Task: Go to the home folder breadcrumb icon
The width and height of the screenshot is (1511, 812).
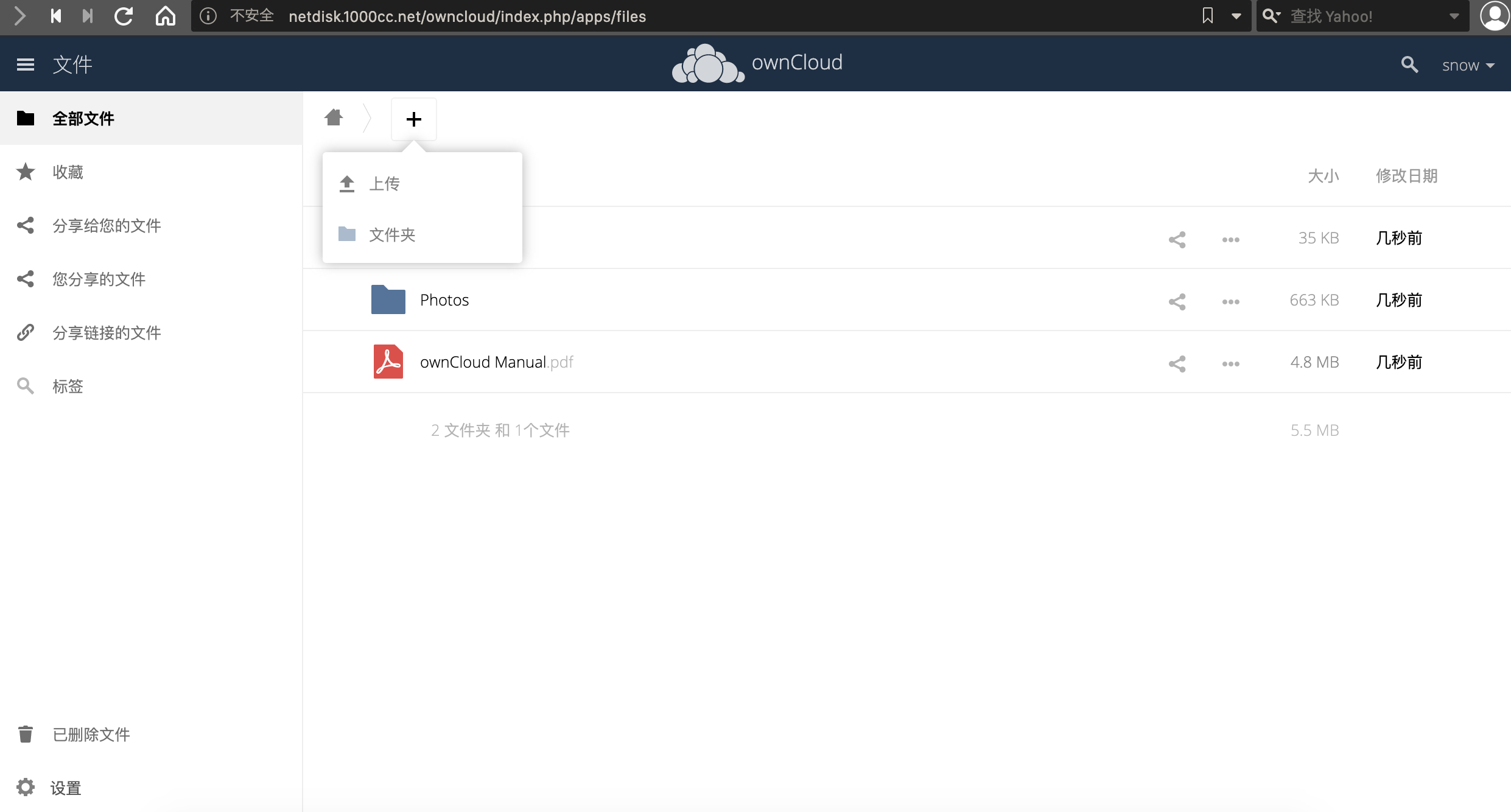Action: 334,117
